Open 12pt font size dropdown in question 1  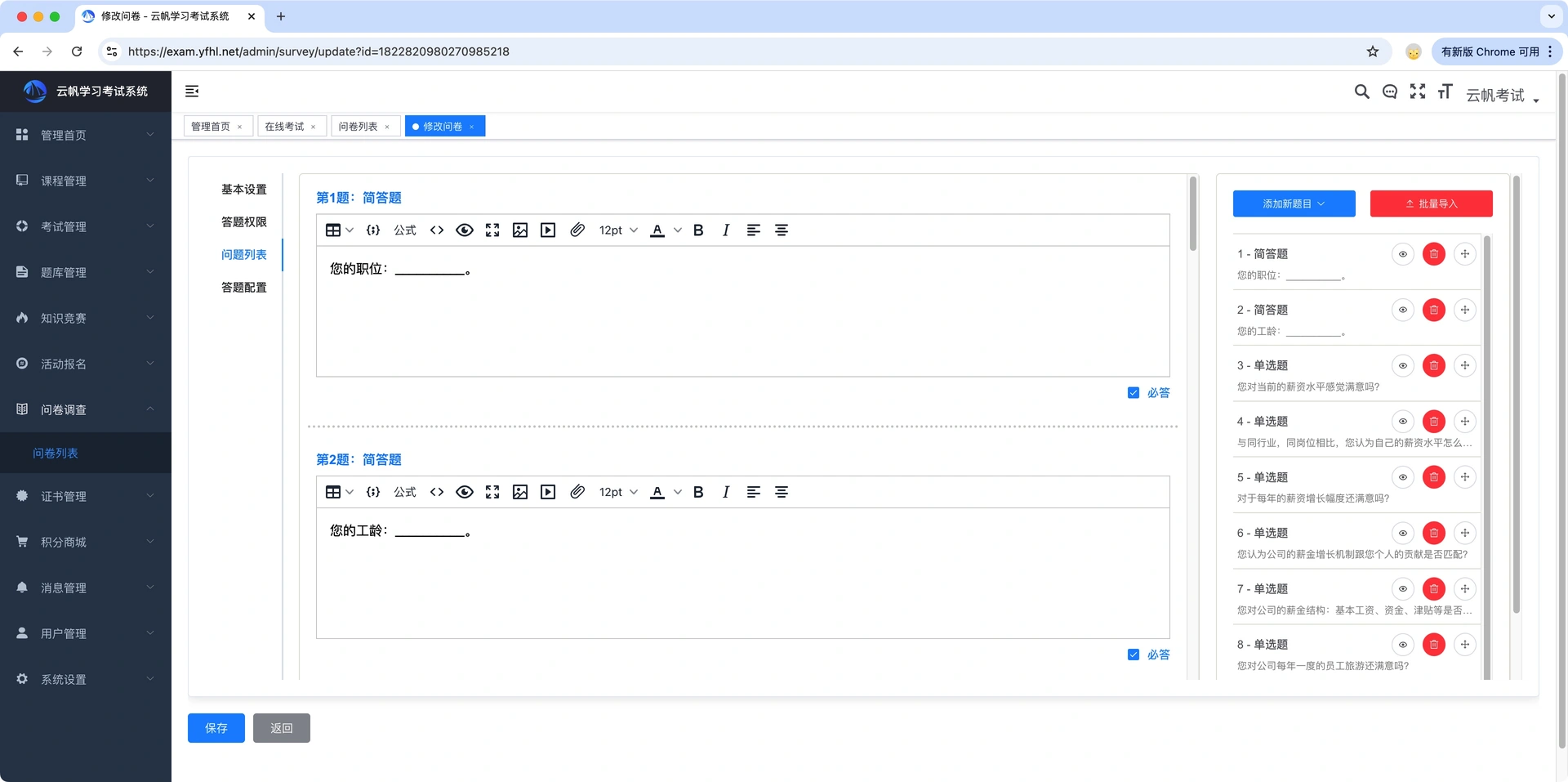(x=618, y=230)
